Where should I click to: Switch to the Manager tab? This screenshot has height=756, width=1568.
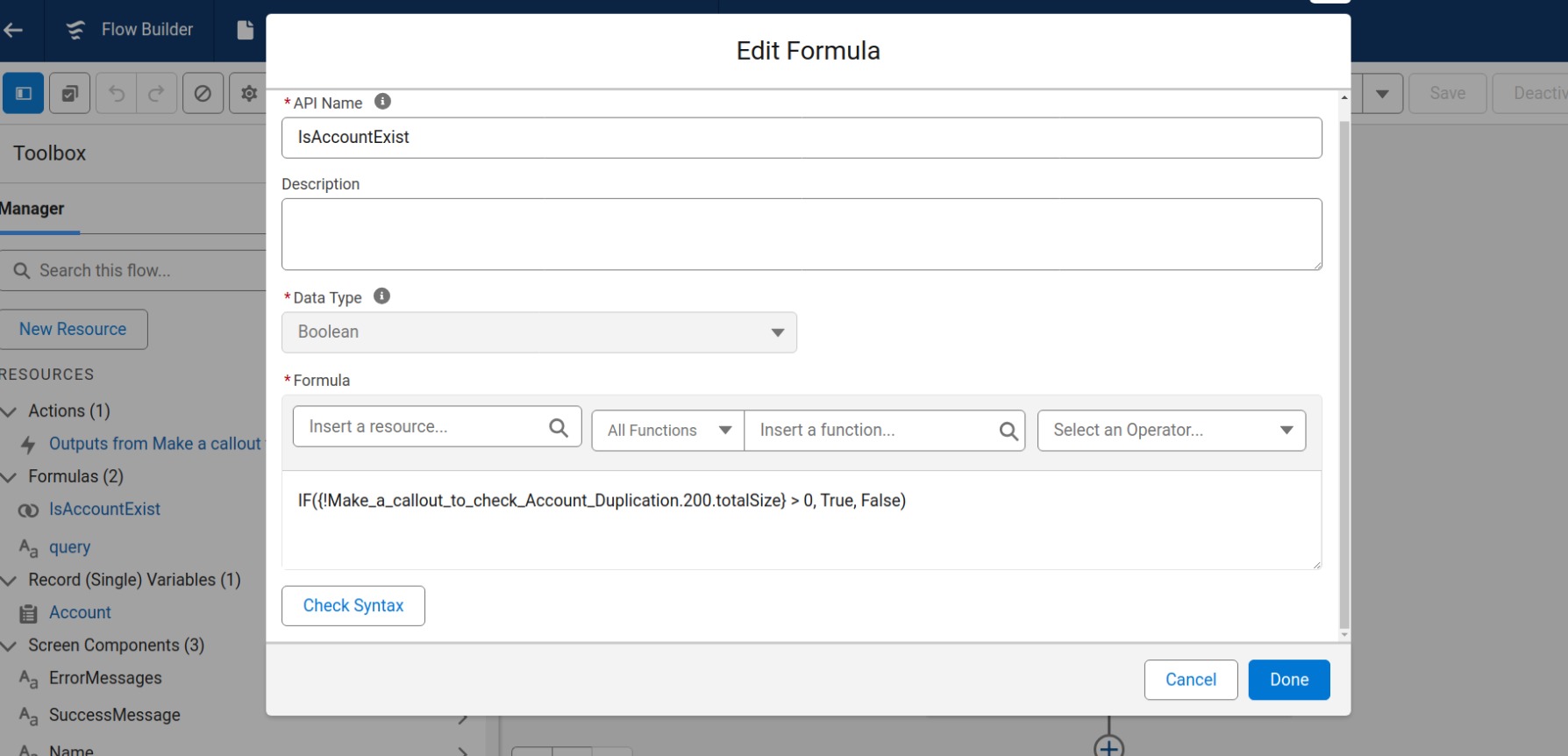click(x=32, y=209)
